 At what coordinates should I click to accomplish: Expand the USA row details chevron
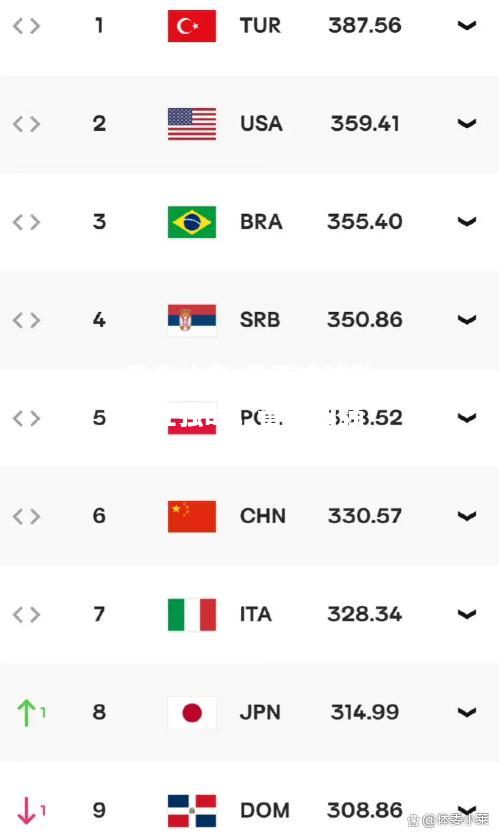(466, 123)
